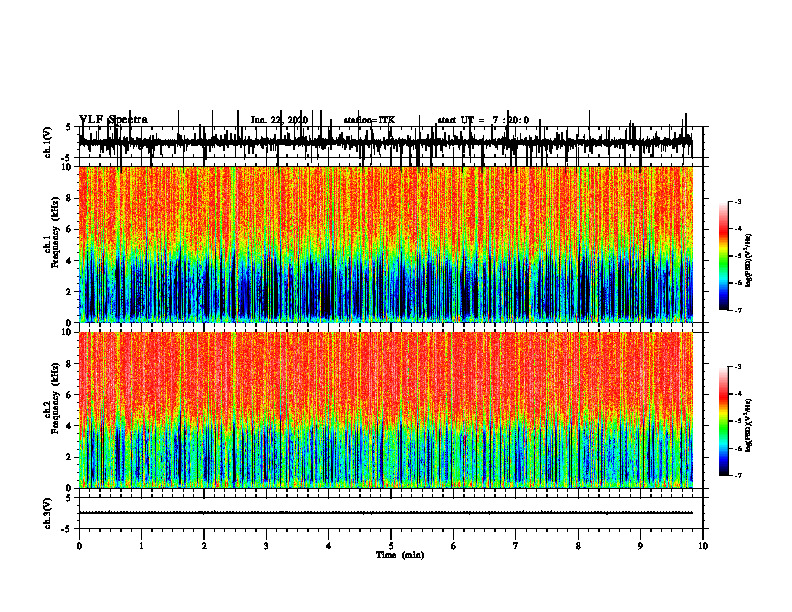Screen dimensions: 792x612
Task: Select the ch.1 "Frequency (kHz)" axis label
Action: (x=56, y=232)
